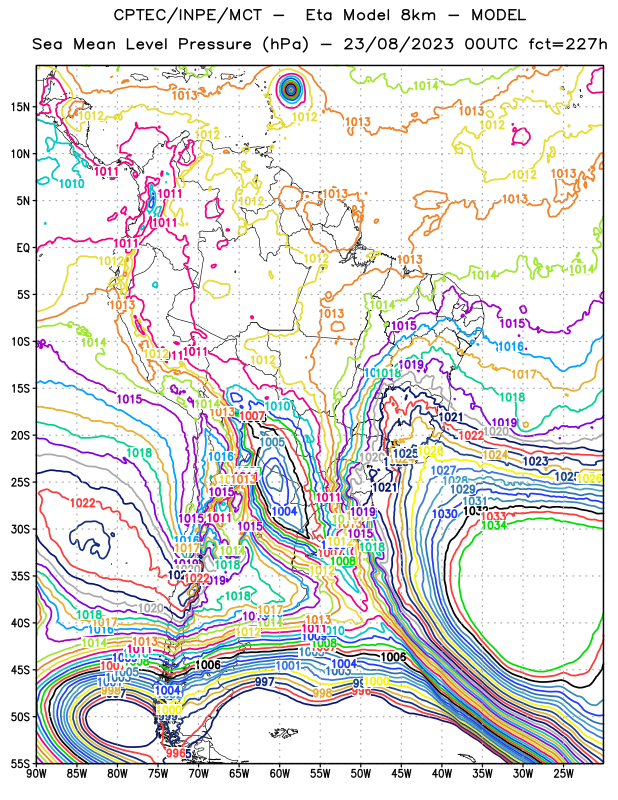618x800 pixels.
Task: Click the 15N latitude label
Action: pyautogui.click(x=20, y=107)
